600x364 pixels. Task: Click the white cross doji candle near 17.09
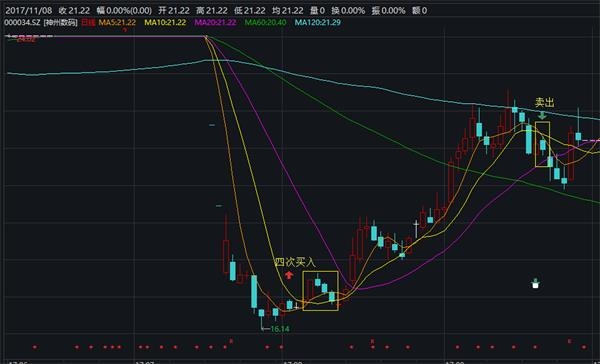point(416,229)
